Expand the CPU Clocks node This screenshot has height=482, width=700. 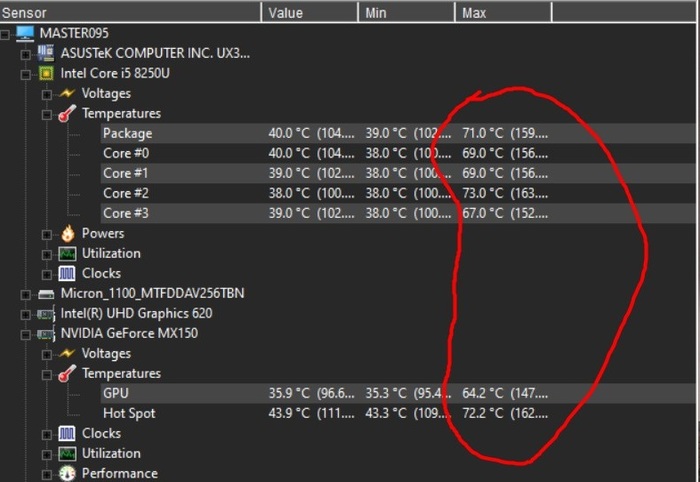pos(46,274)
